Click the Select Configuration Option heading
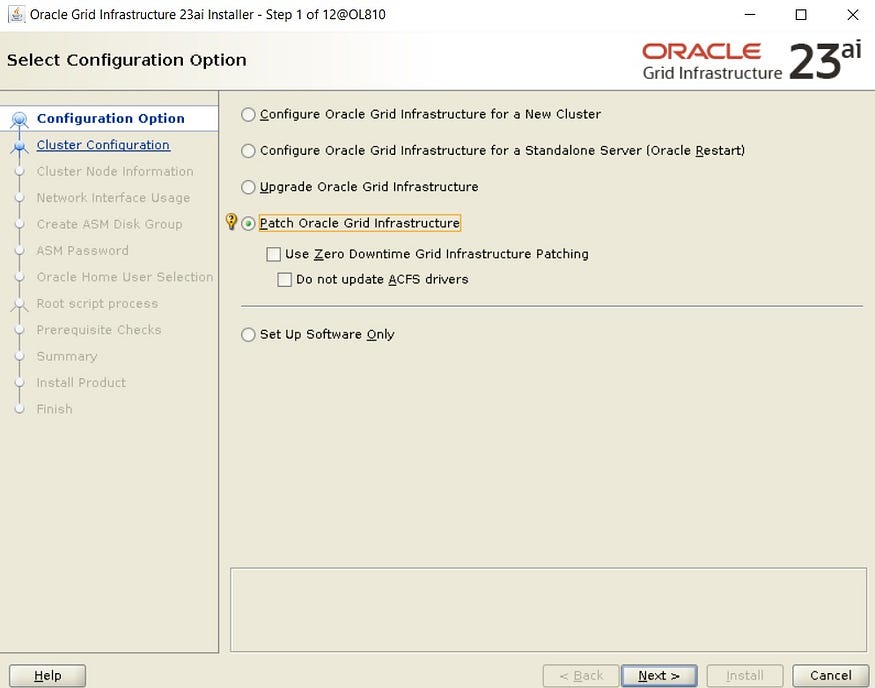Image resolution: width=875 pixels, height=688 pixels. (x=127, y=60)
